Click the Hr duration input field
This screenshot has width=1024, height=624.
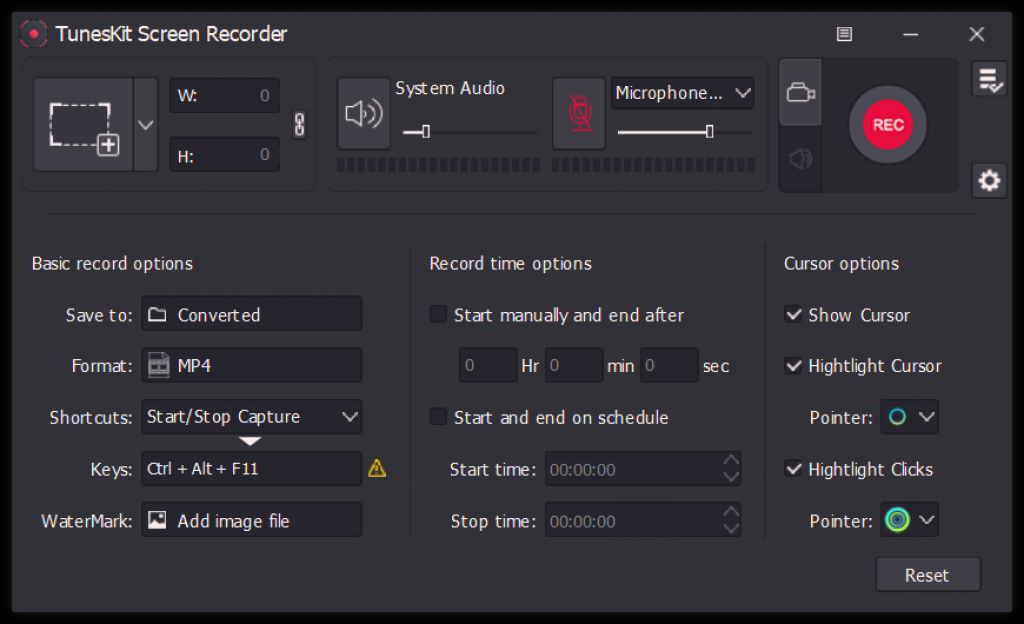pyautogui.click(x=488, y=366)
